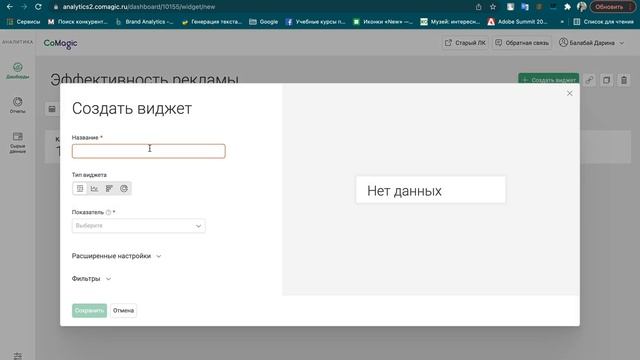The height and width of the screenshot is (360, 640).
Task: Expand Расширенные настройки section
Action: 117,256
